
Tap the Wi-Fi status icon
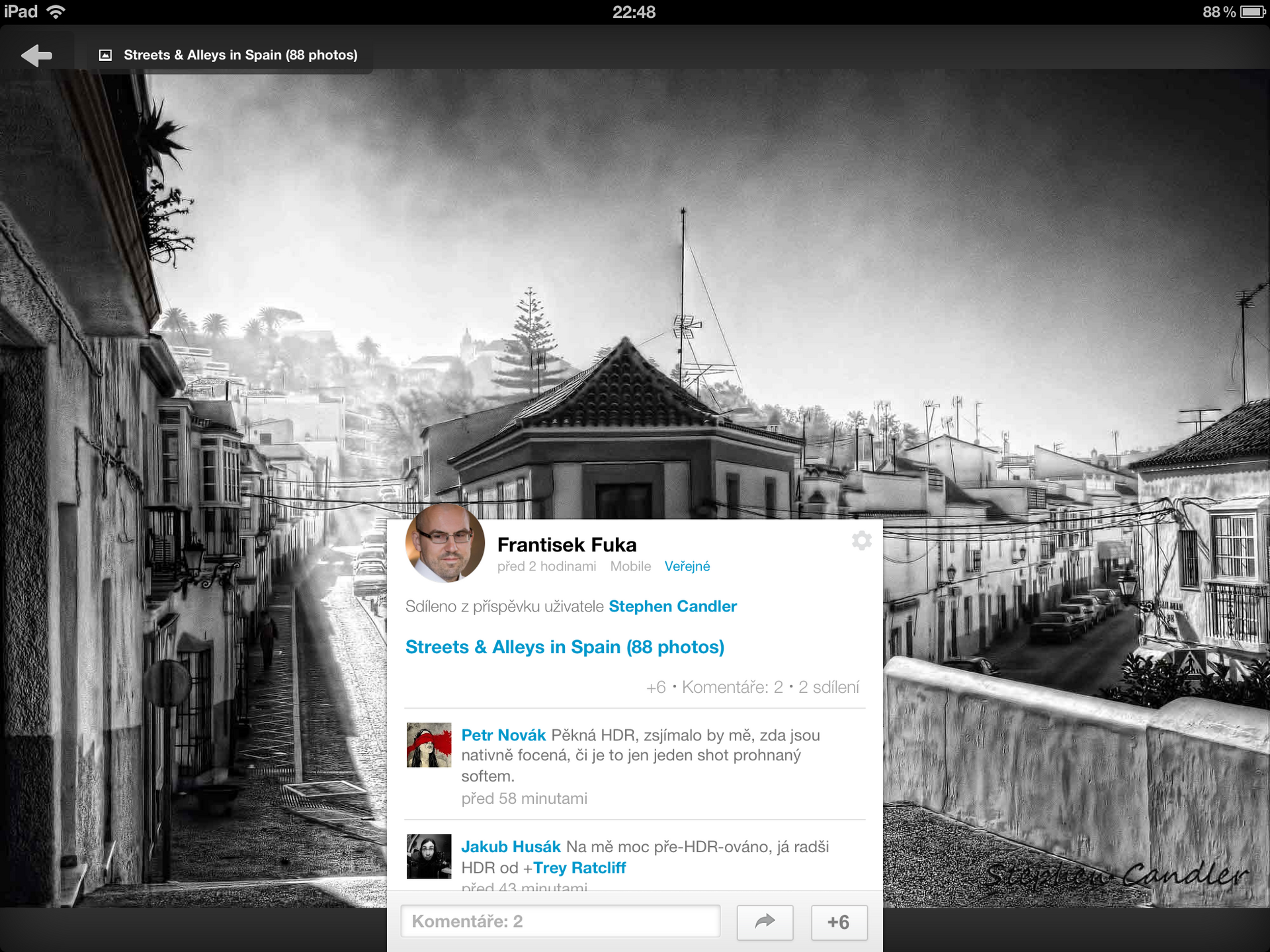(x=57, y=12)
